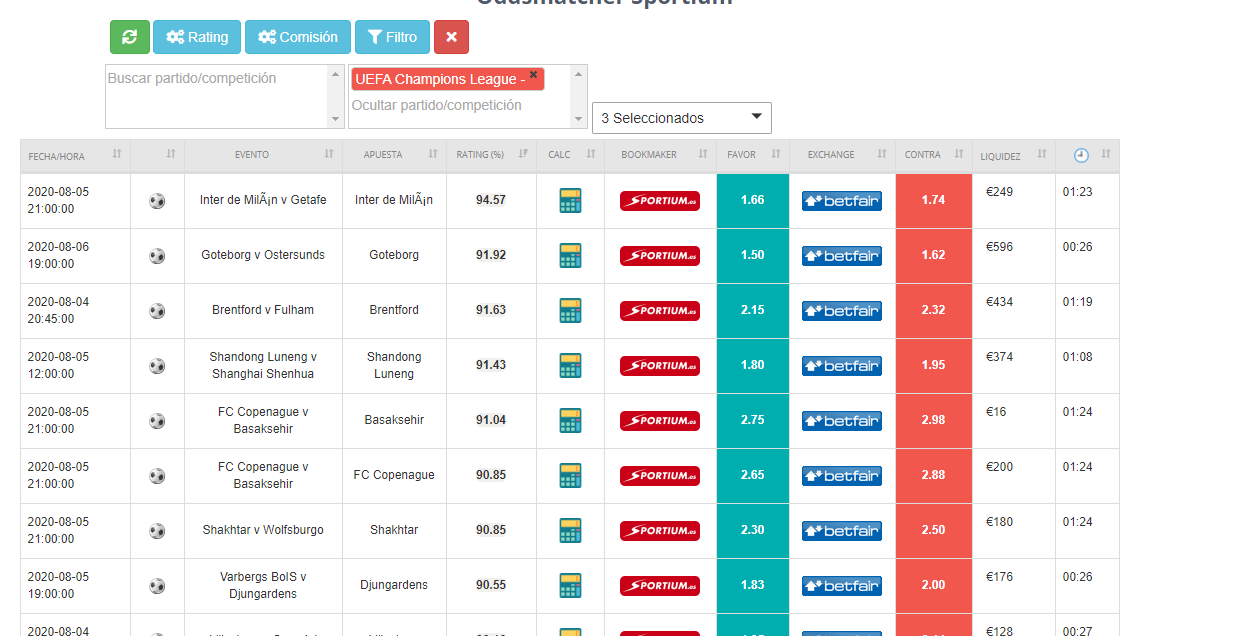Sort the table by CONTRA column
The height and width of the screenshot is (636, 1237).
point(934,155)
